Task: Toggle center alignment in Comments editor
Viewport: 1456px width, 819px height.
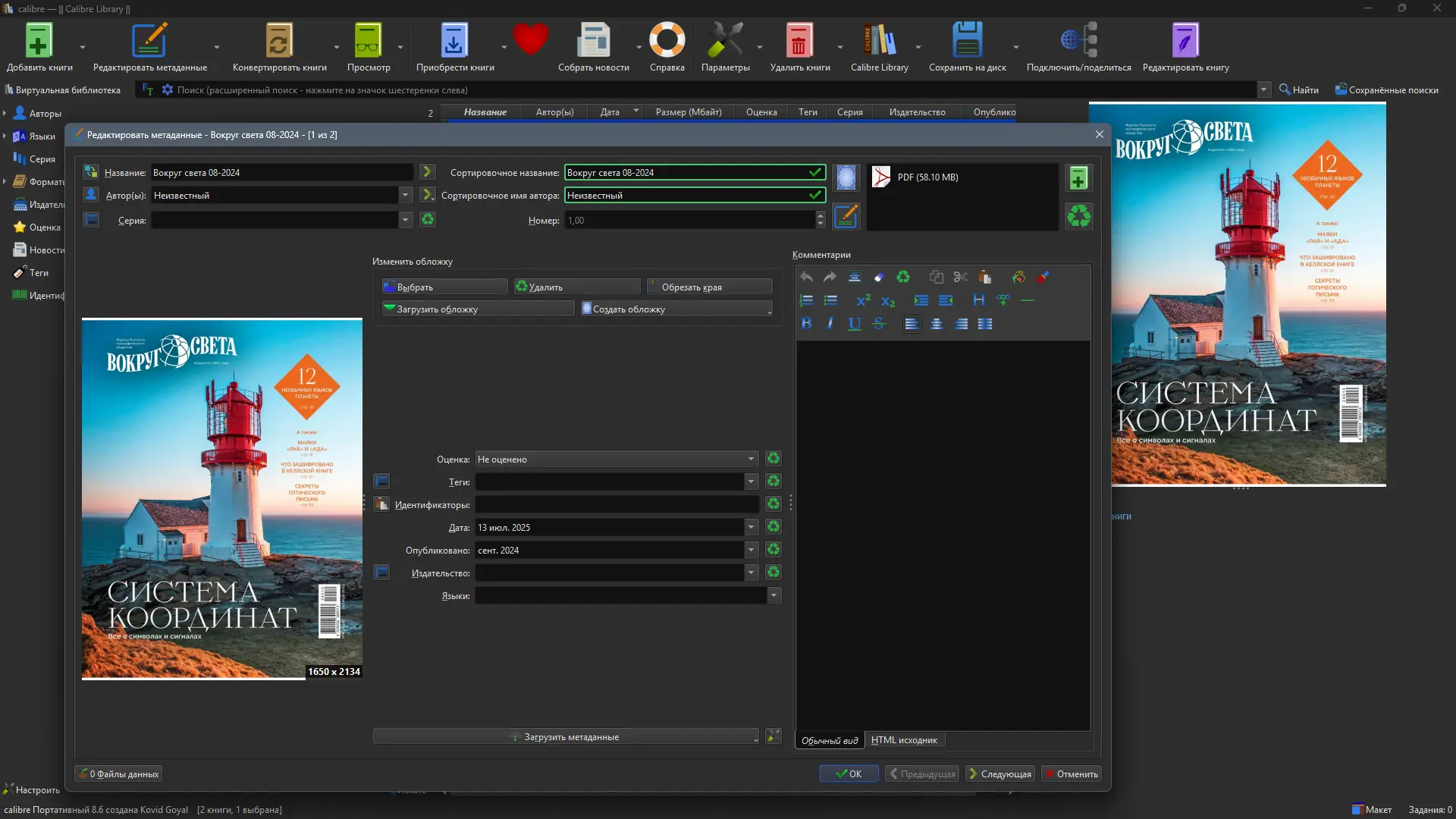Action: coord(937,324)
